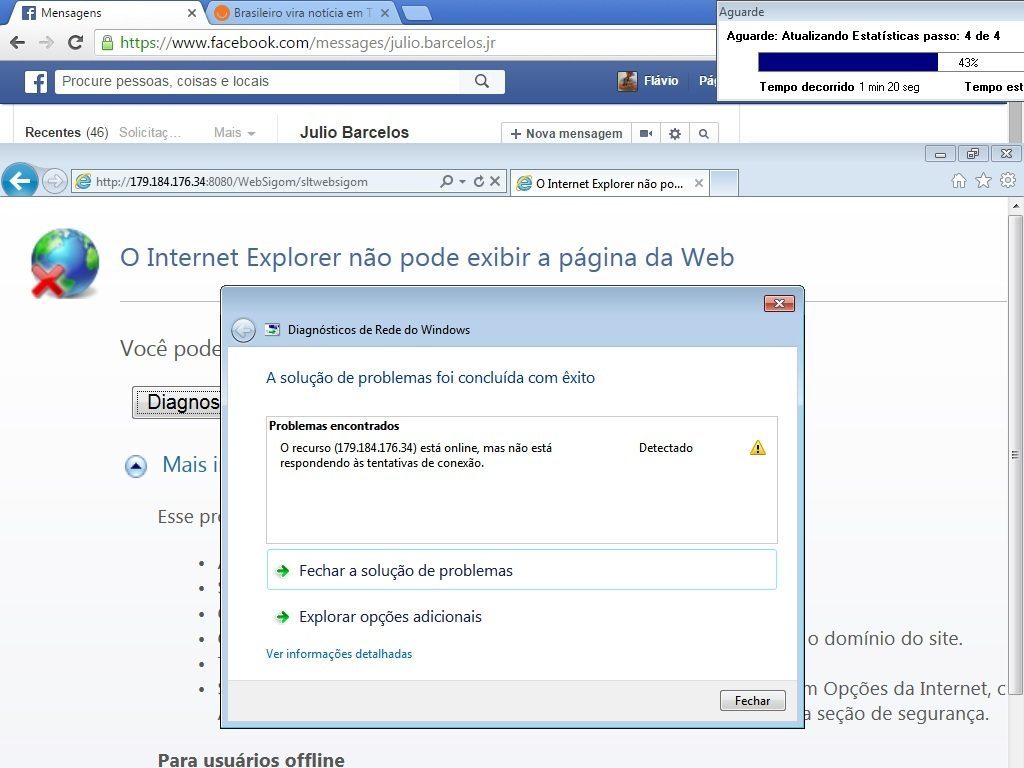This screenshot has width=1024, height=768.
Task: Expand the Mais dropdown in messages
Action: [x=234, y=133]
